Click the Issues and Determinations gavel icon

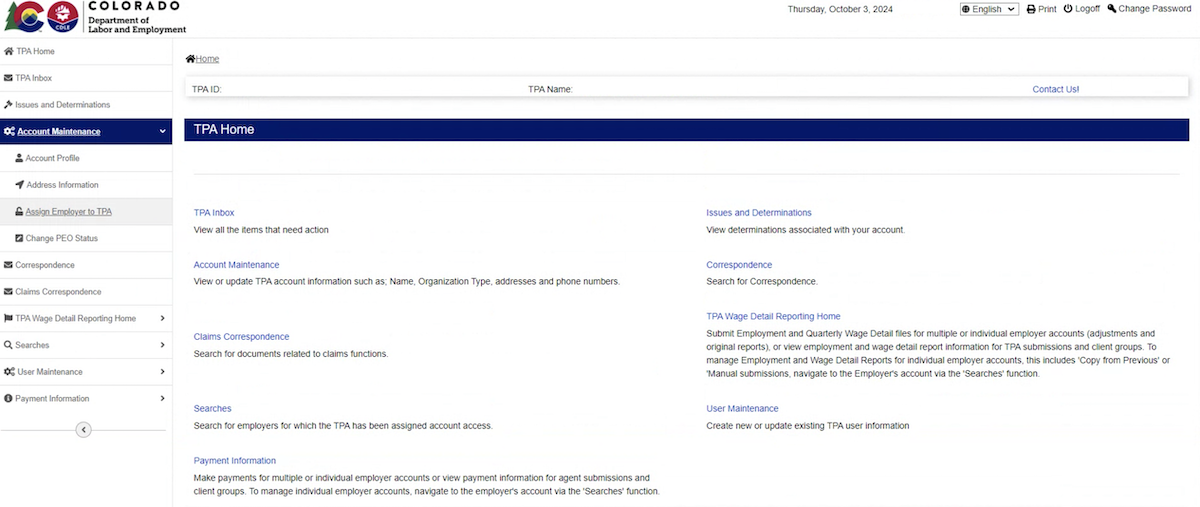point(8,105)
